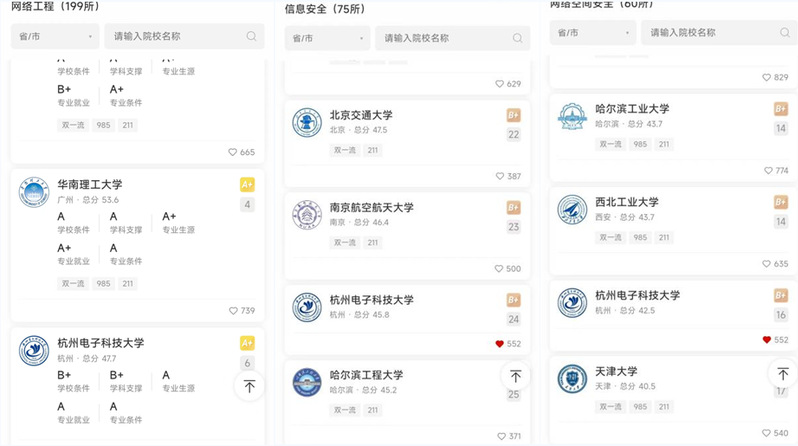Click 网络工程（199所）heading
798x446 pixels.
[x=55, y=6]
